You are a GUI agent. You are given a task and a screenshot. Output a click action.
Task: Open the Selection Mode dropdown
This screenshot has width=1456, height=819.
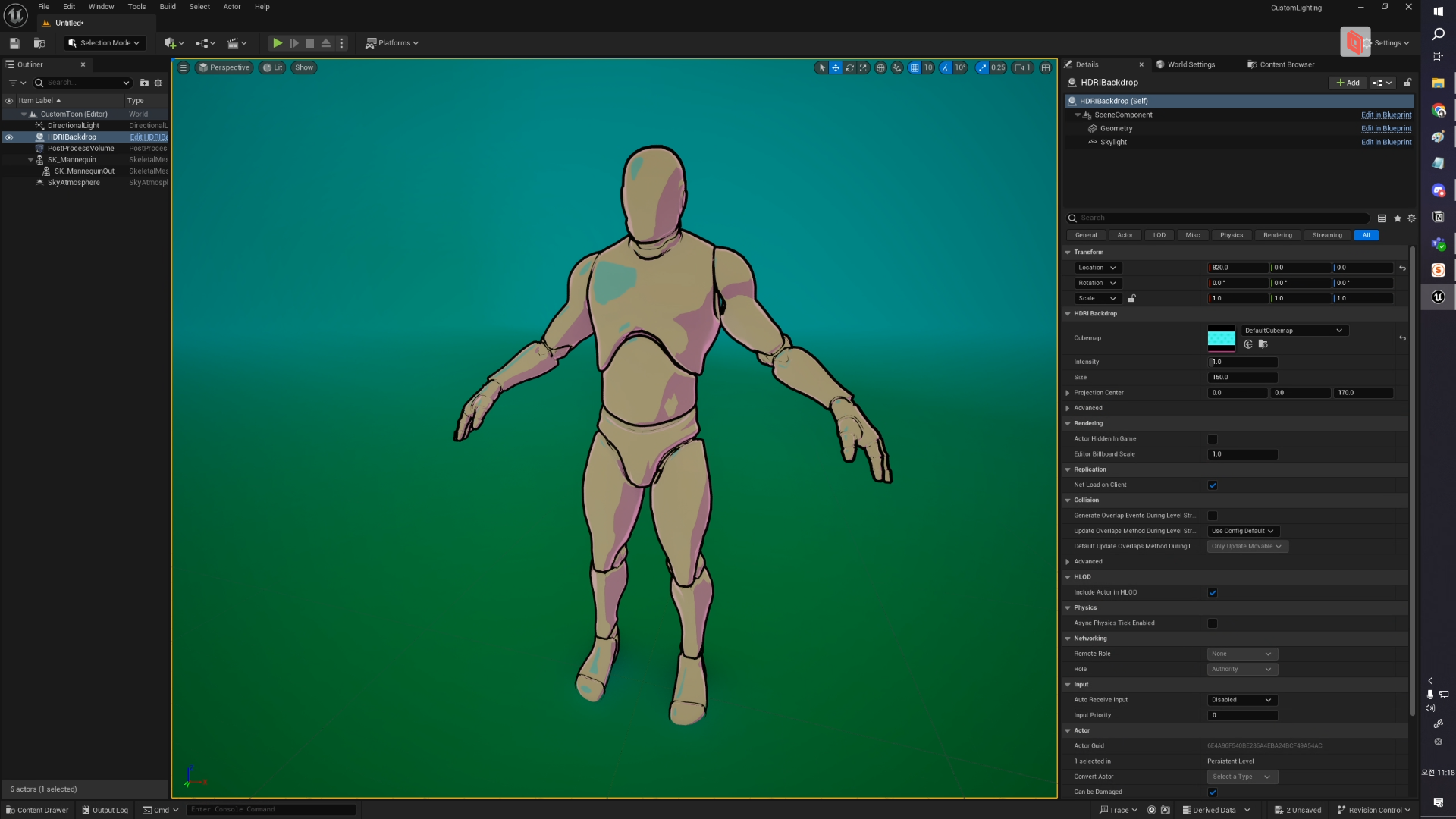tap(104, 43)
